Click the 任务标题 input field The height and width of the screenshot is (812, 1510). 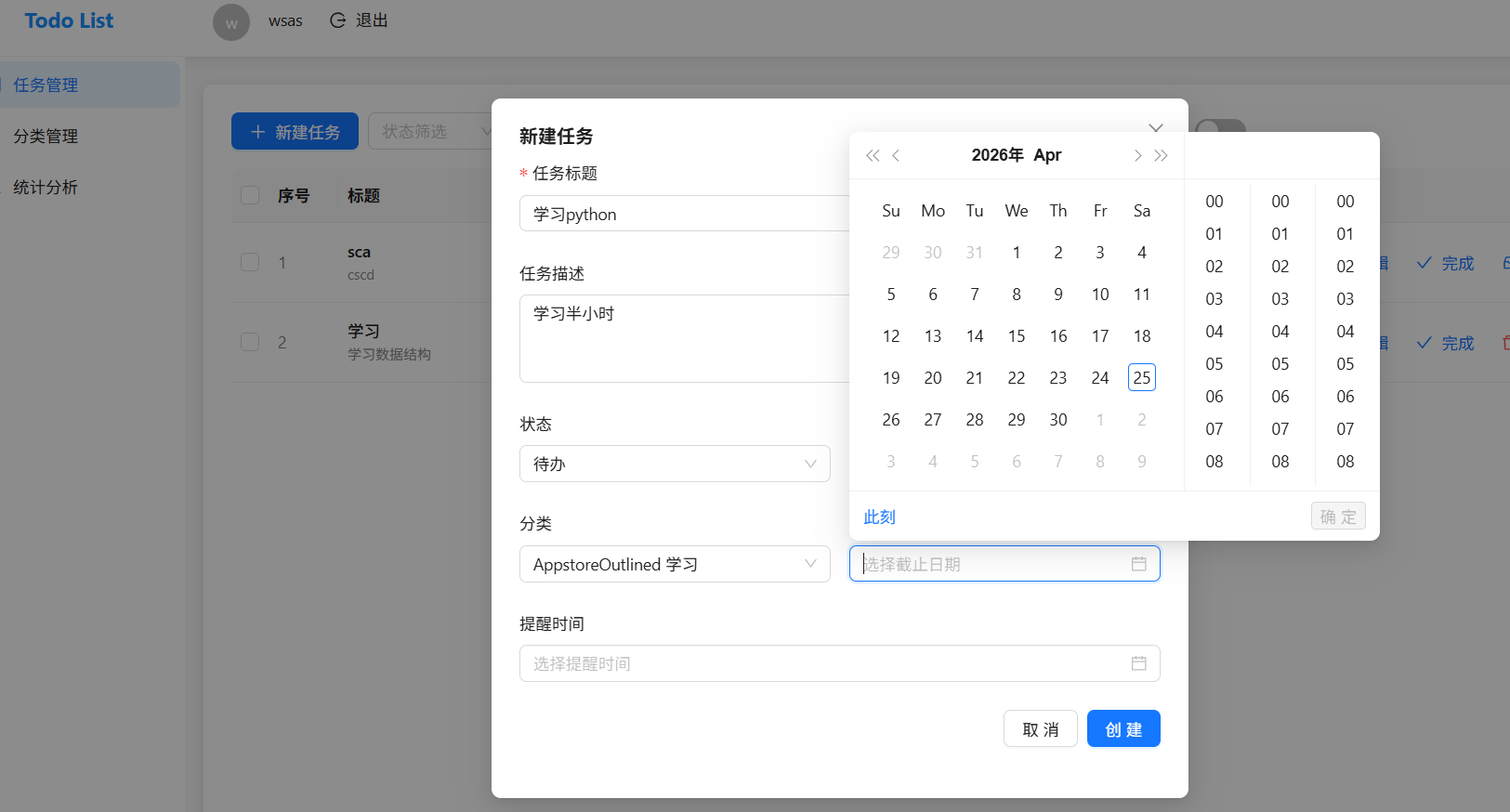[x=683, y=214]
